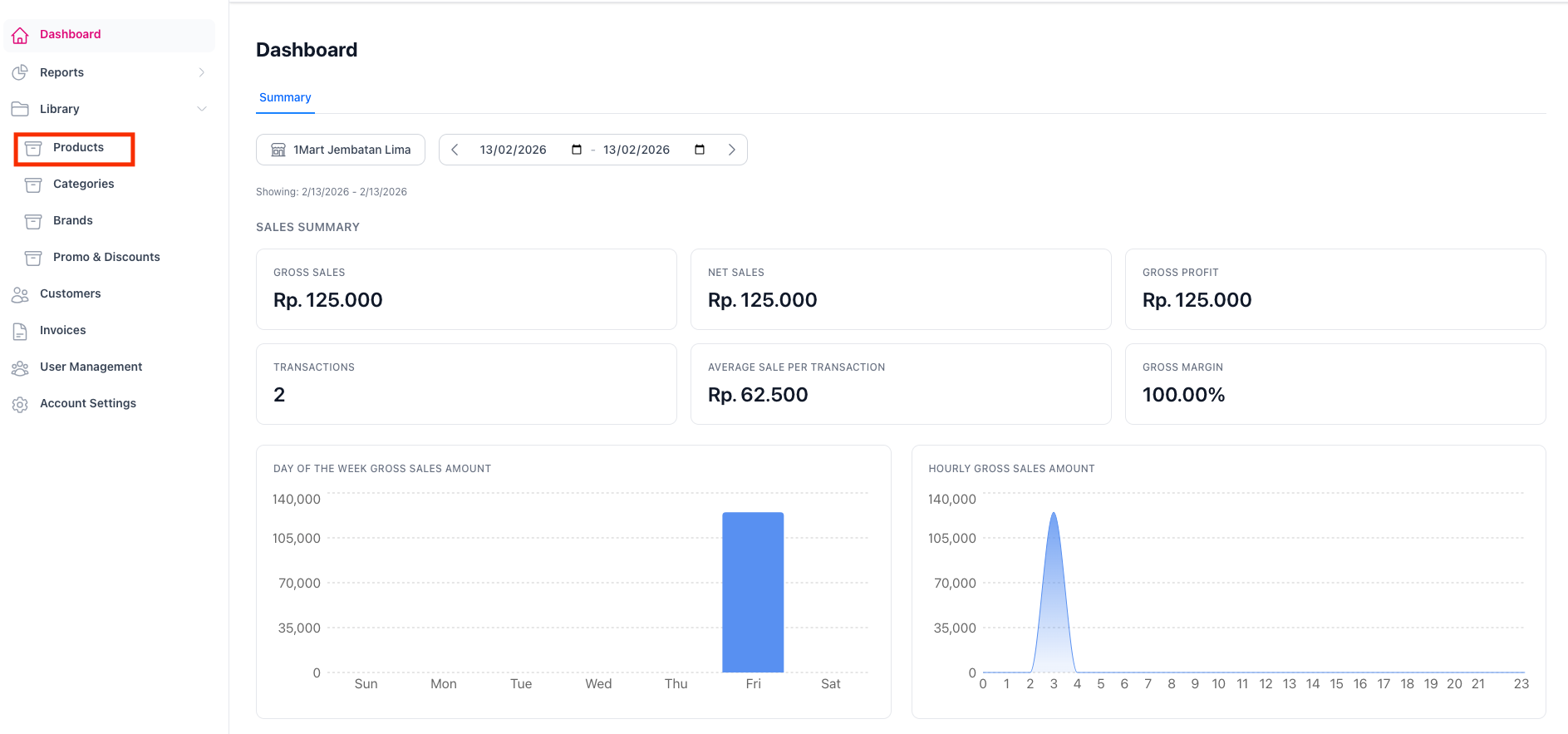Click the Dashboard home icon
This screenshot has height=734, width=1568.
pyautogui.click(x=20, y=35)
